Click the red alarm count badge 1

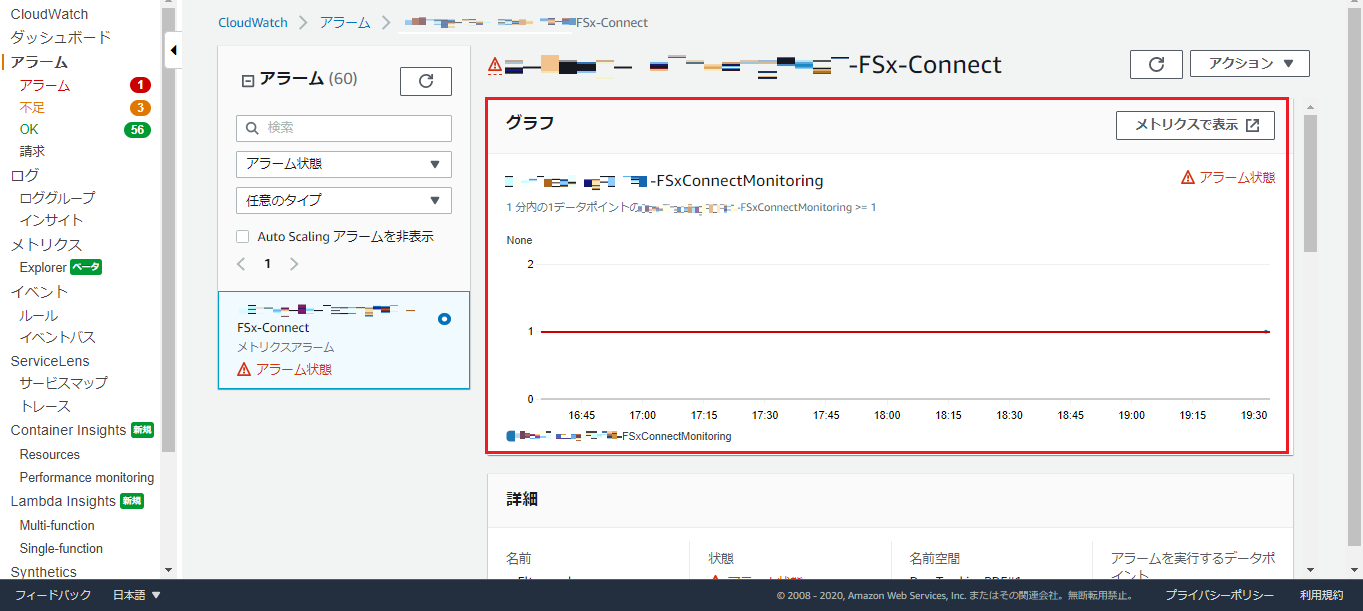coord(140,86)
